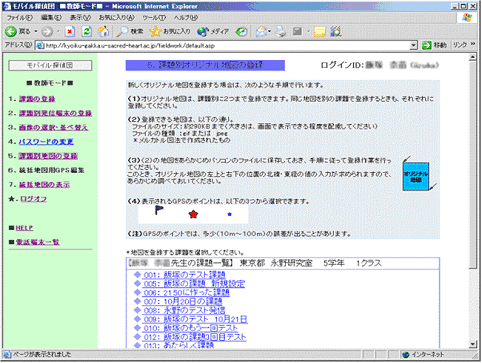The width and height of the screenshot is (482, 363).
Task: Open sidebar link 3 画像の選択・並べ替え
Action: pos(53,128)
